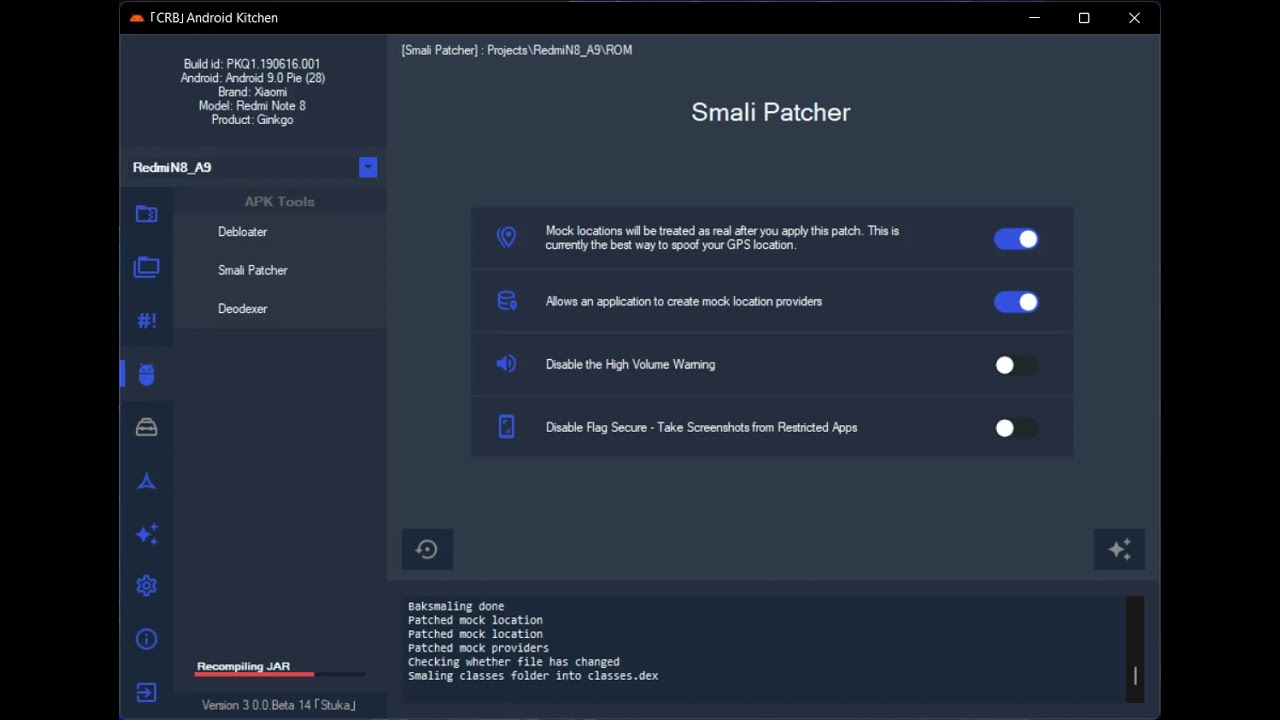Image resolution: width=1280 pixels, height=720 pixels.
Task: Click the mock location providers database icon
Action: (507, 300)
